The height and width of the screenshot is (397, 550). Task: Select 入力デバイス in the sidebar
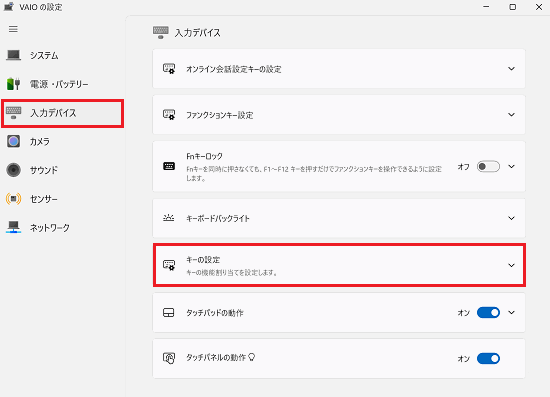click(x=62, y=113)
